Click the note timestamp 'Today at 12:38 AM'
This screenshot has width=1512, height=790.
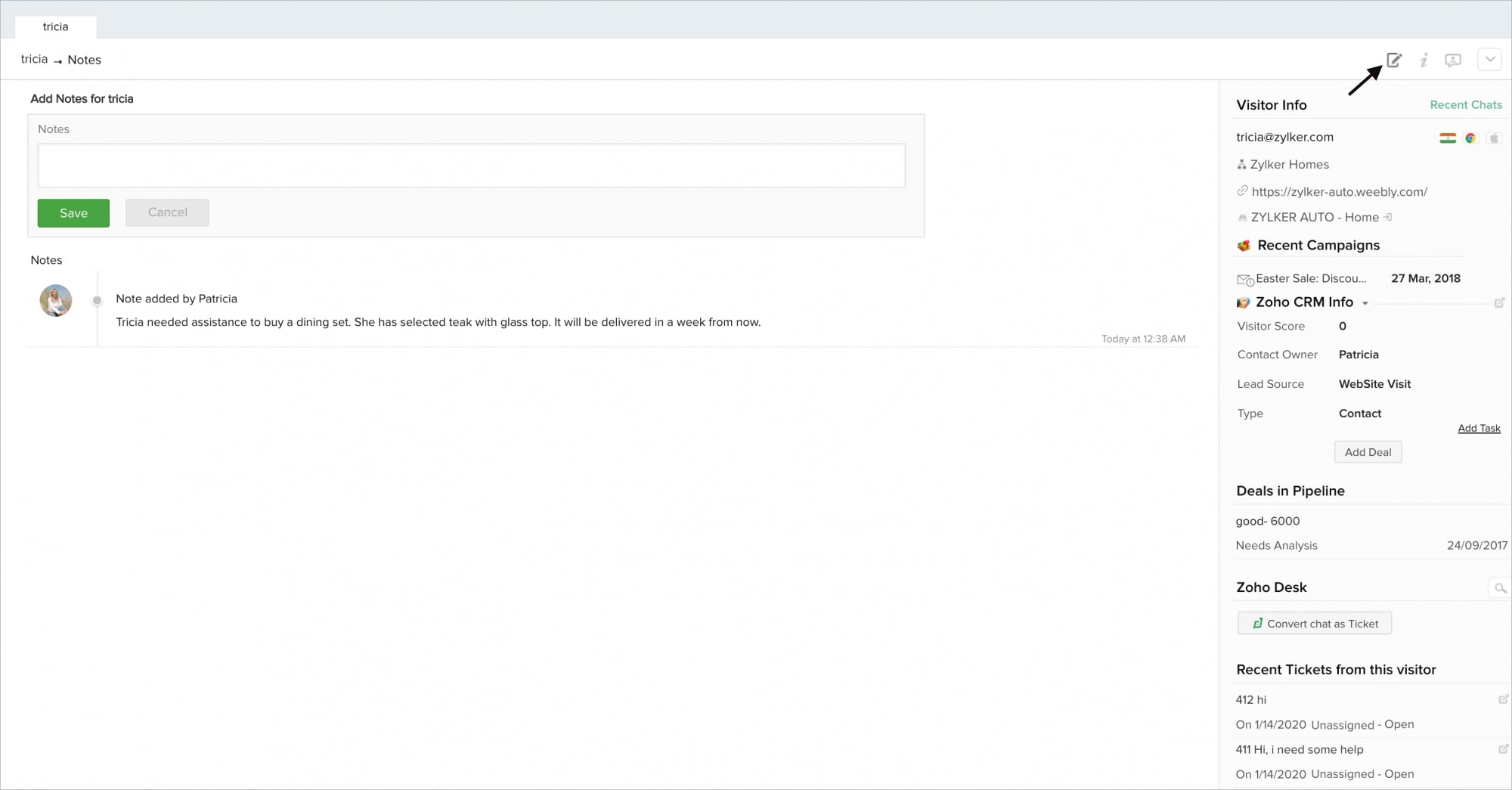(1143, 339)
